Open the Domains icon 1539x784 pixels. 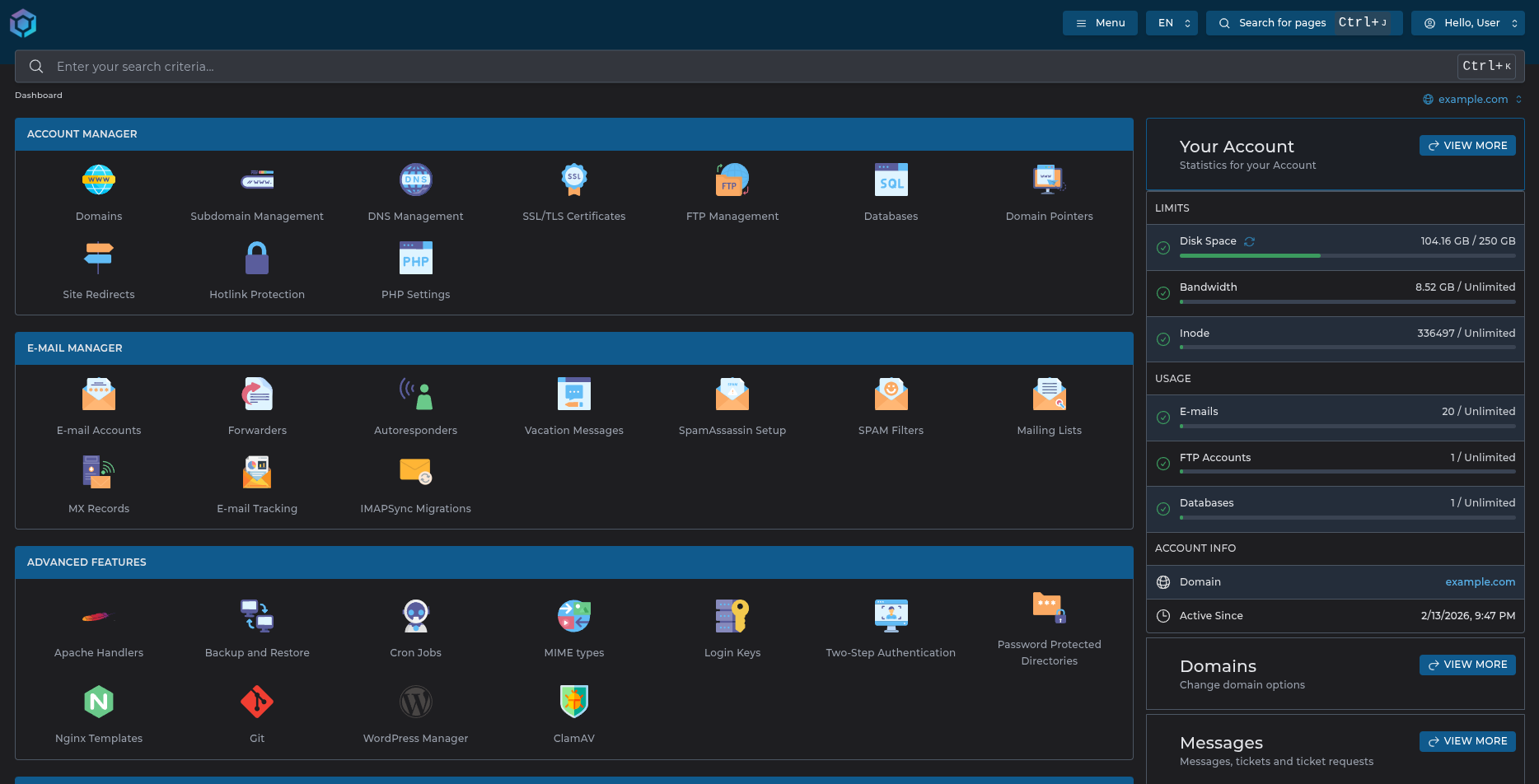[x=99, y=180]
